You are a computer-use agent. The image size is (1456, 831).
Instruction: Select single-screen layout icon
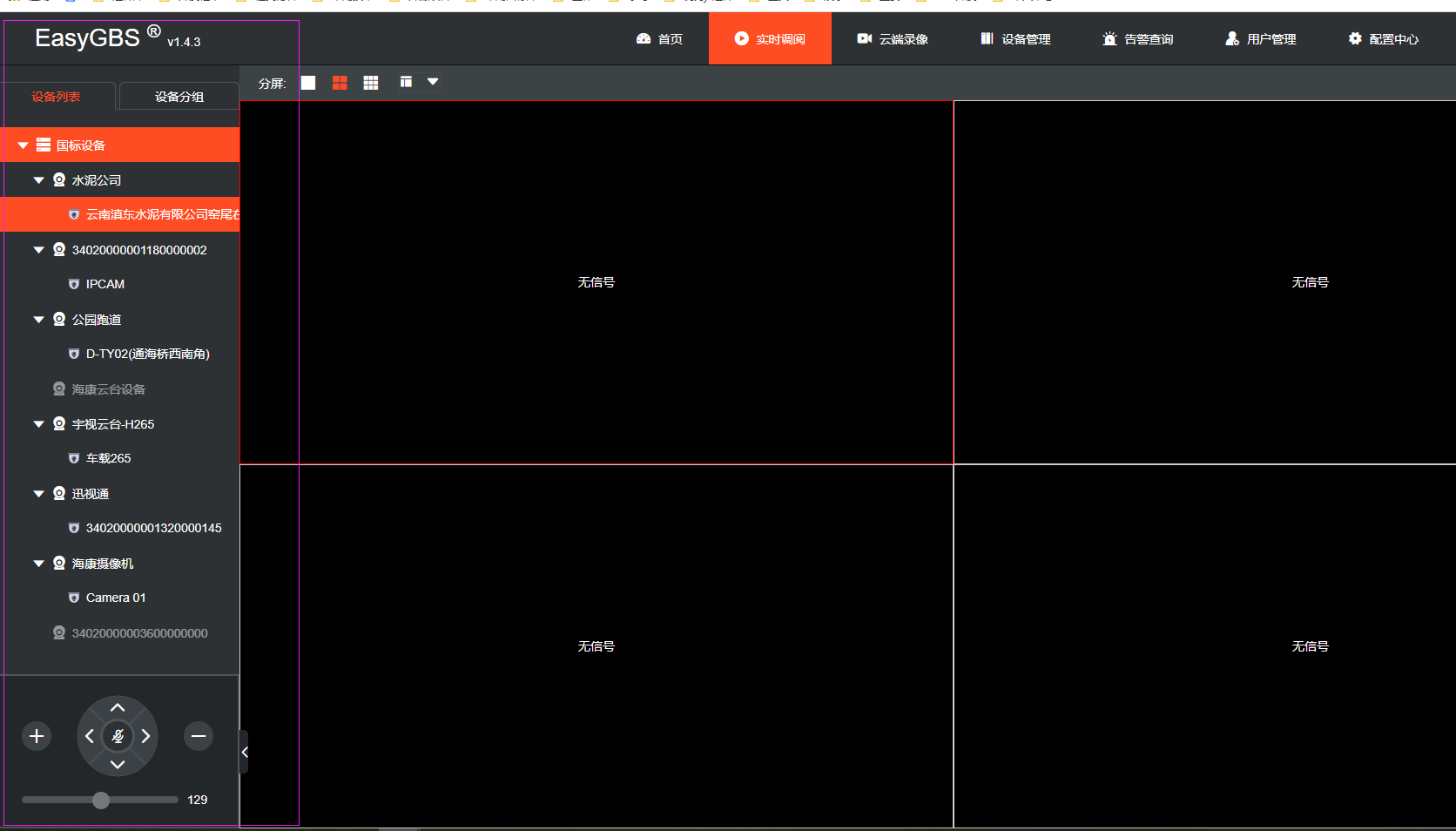coord(308,83)
